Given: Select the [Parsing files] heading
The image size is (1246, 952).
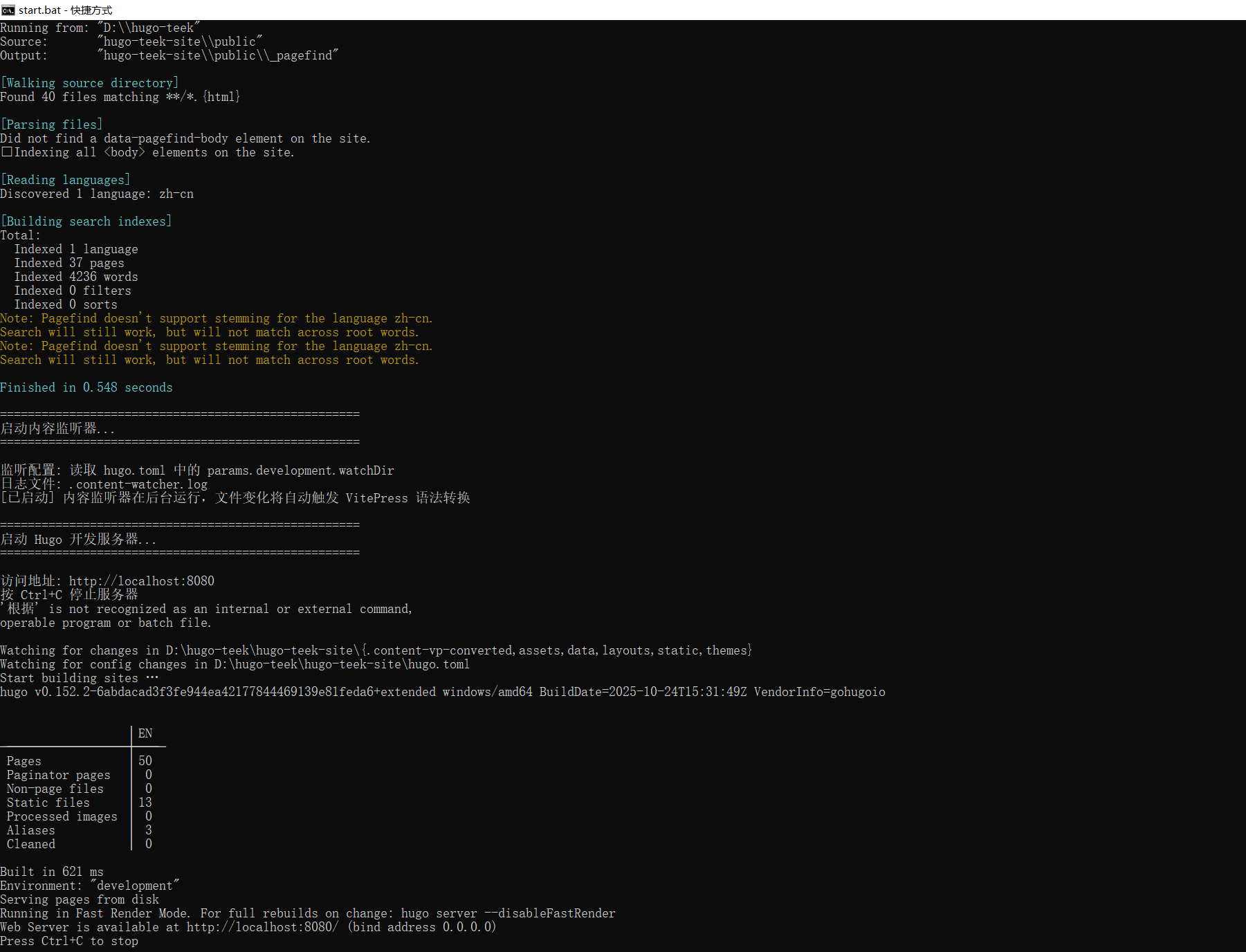Looking at the screenshot, I should point(52,125).
